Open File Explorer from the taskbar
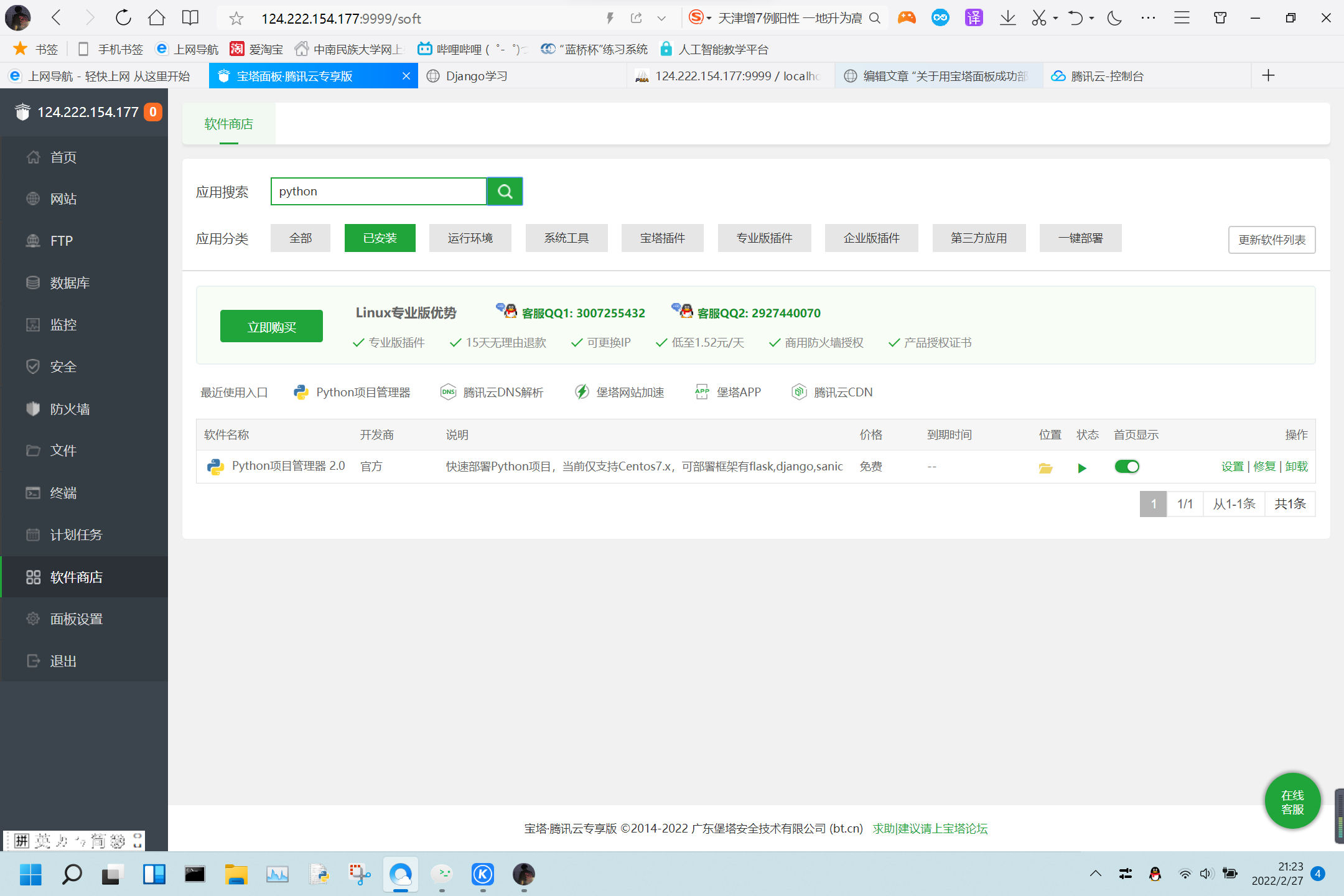1344x896 pixels. (x=236, y=874)
